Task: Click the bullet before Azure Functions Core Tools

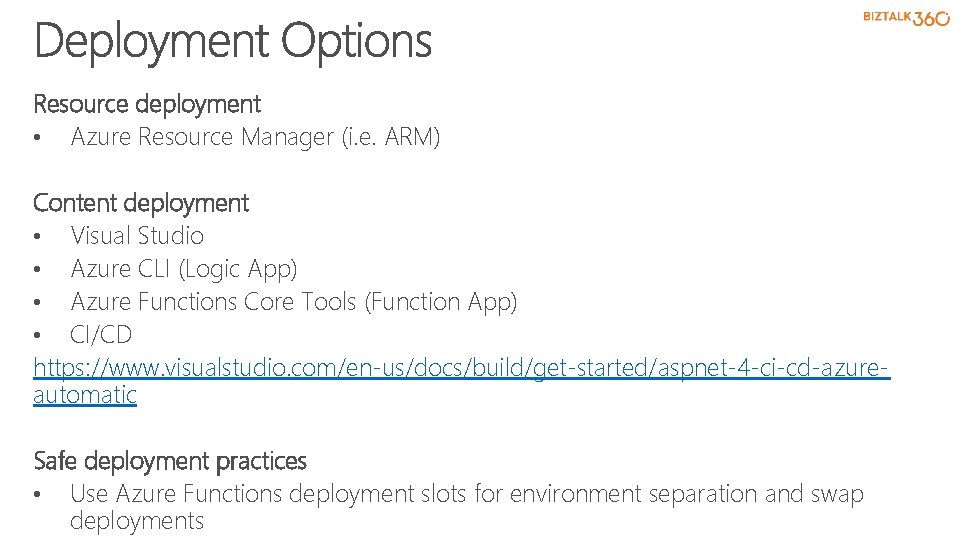Action: pos(37,303)
